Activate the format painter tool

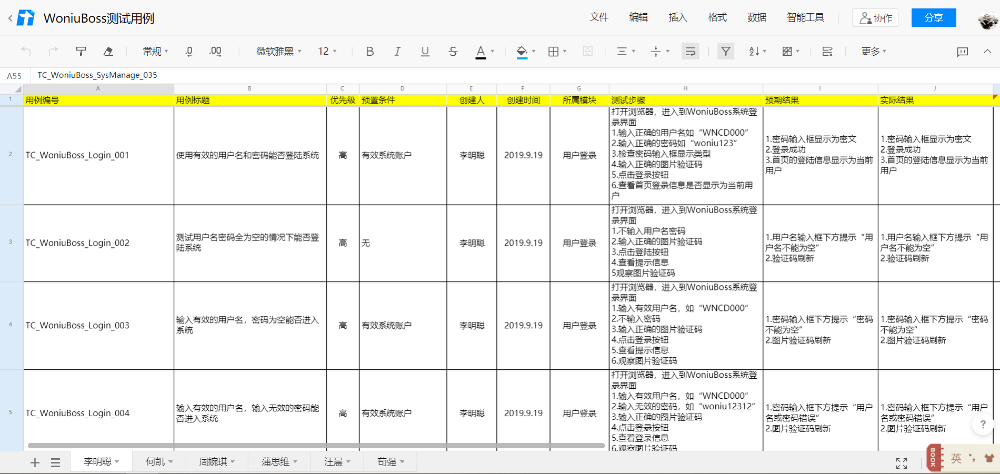coord(81,52)
